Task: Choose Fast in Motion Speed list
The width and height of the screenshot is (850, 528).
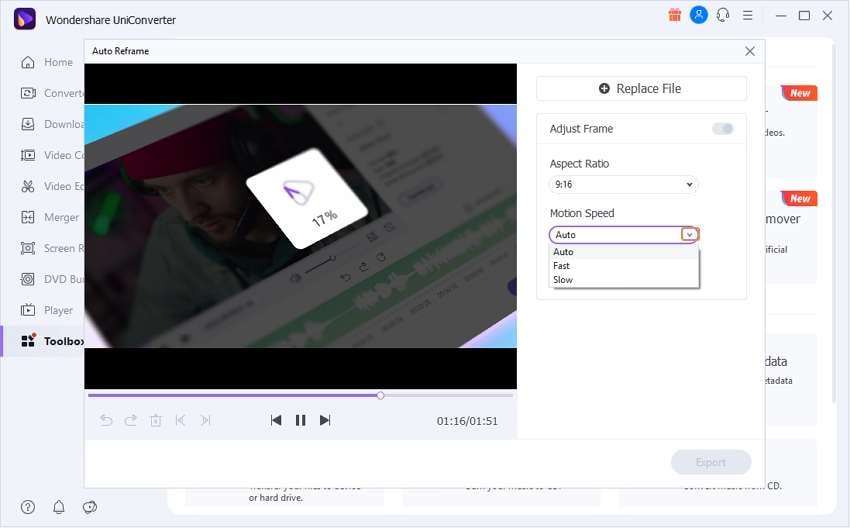Action: click(x=624, y=266)
